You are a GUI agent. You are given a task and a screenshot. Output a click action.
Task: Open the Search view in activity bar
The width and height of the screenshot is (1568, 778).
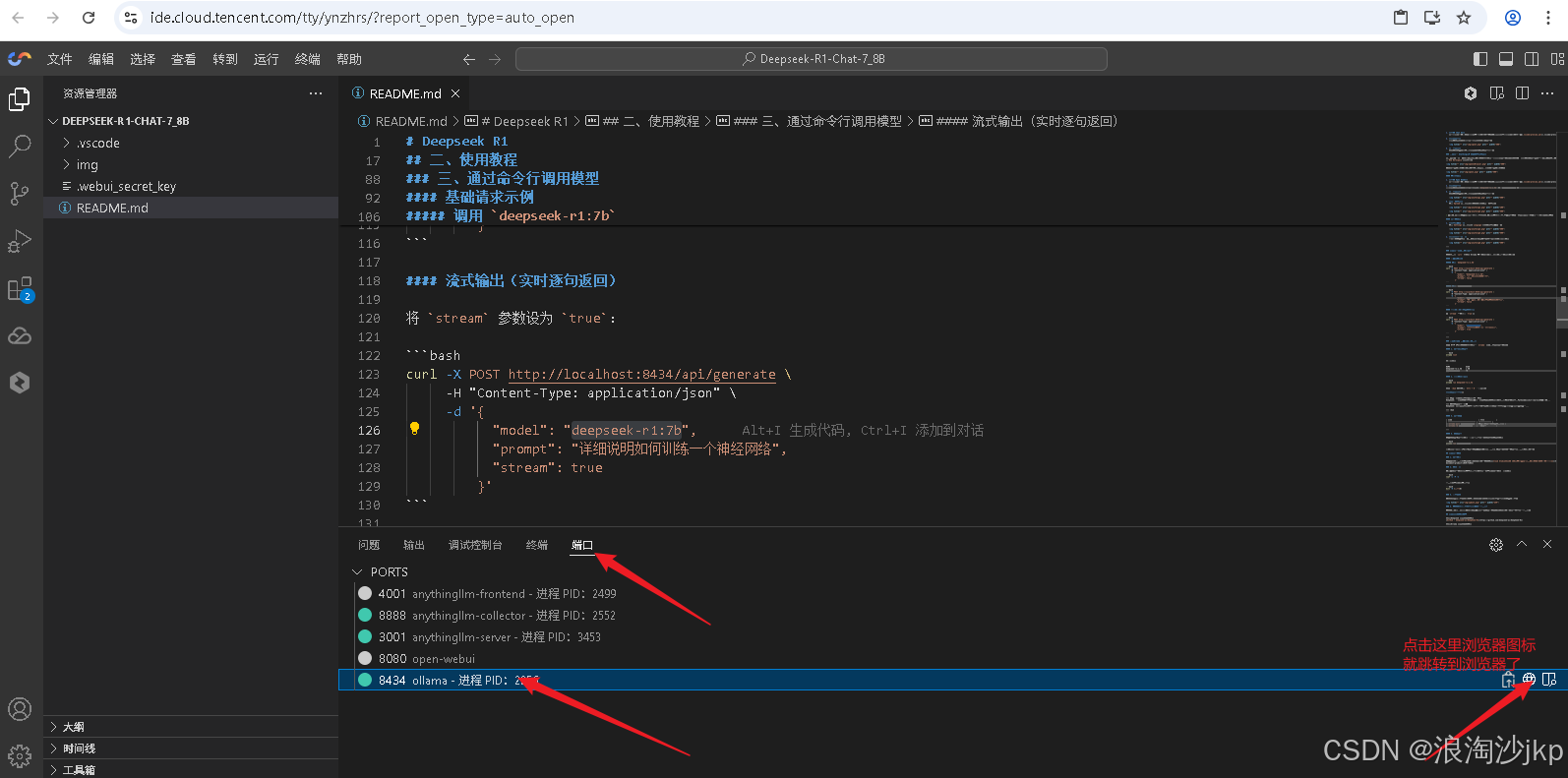(x=20, y=147)
